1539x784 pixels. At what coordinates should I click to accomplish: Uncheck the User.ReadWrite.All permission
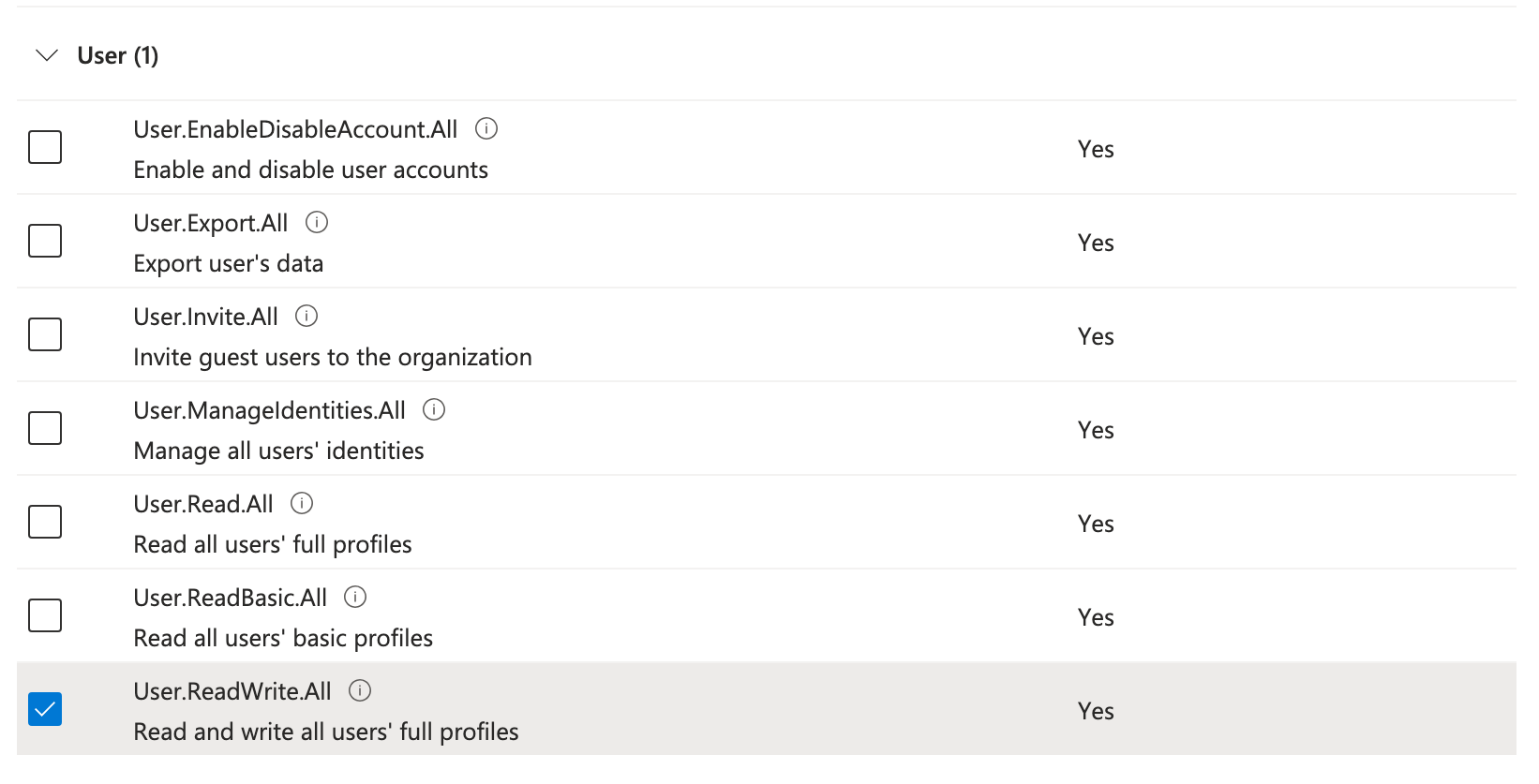pos(45,709)
